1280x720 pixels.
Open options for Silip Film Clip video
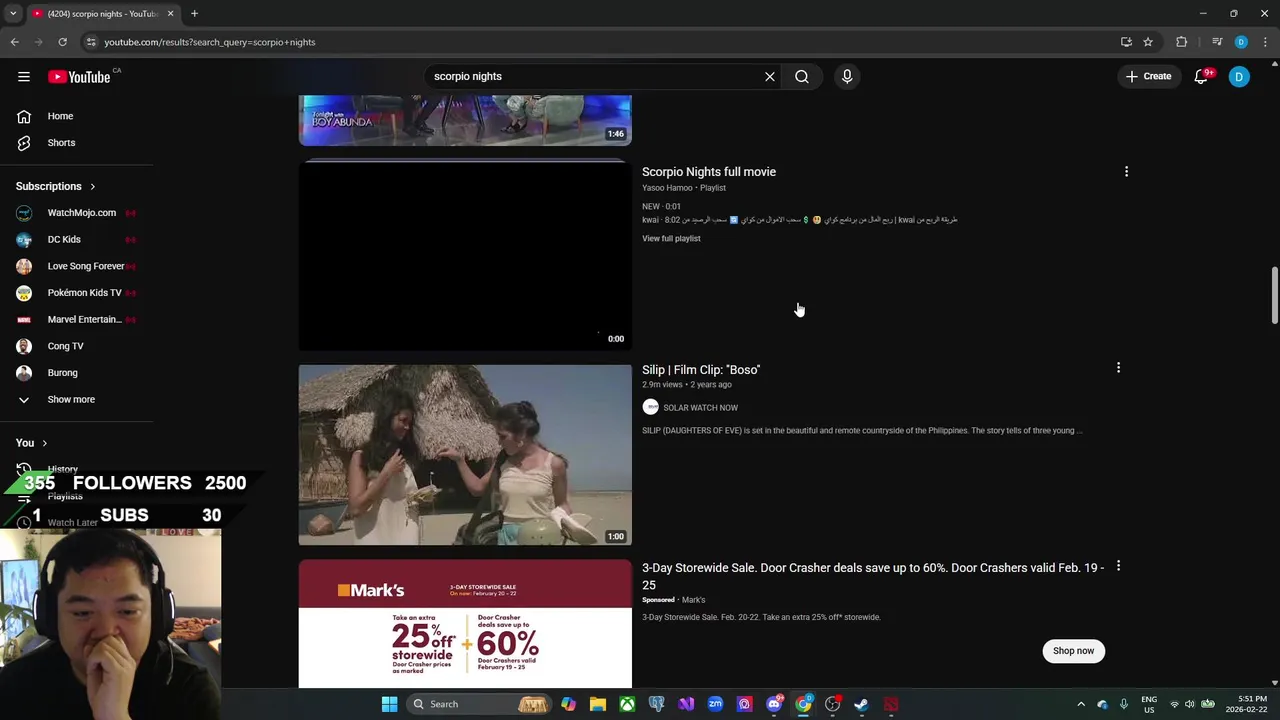pos(1118,368)
